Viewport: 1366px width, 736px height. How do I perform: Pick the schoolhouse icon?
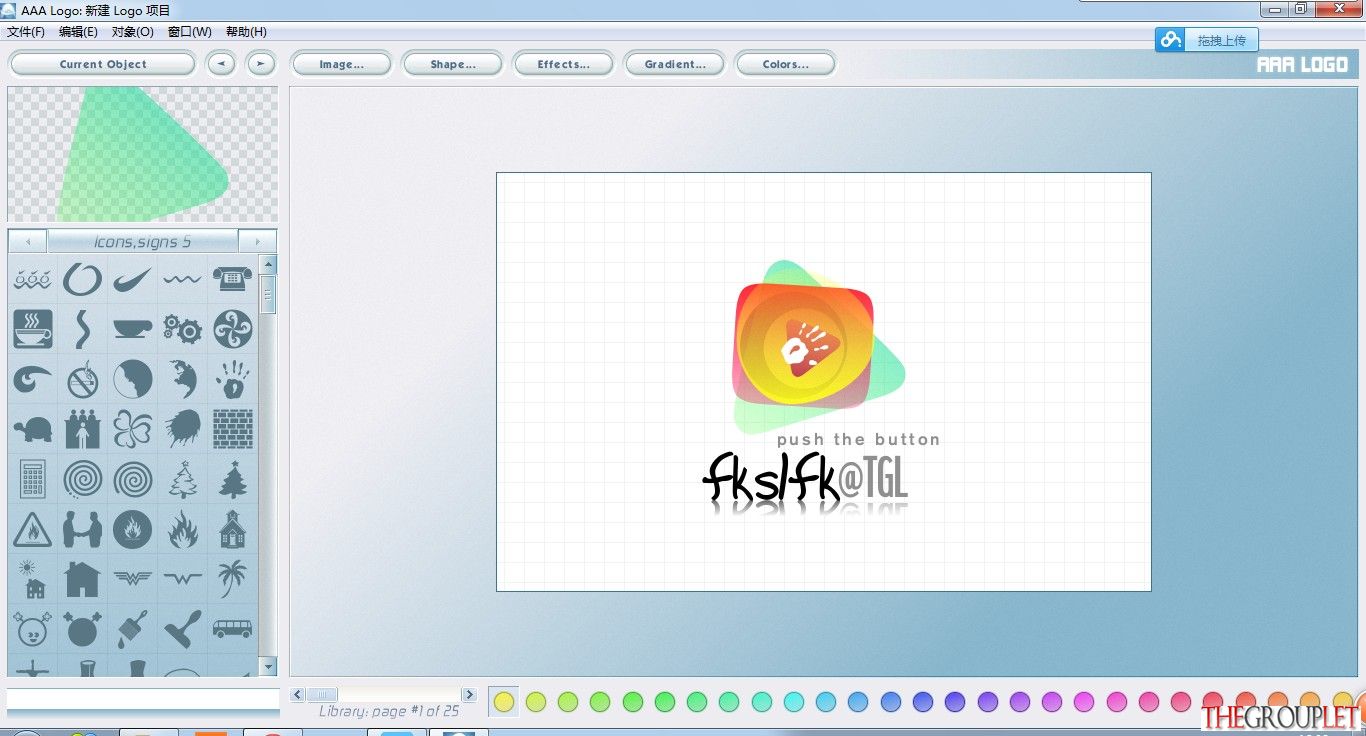coord(232,529)
